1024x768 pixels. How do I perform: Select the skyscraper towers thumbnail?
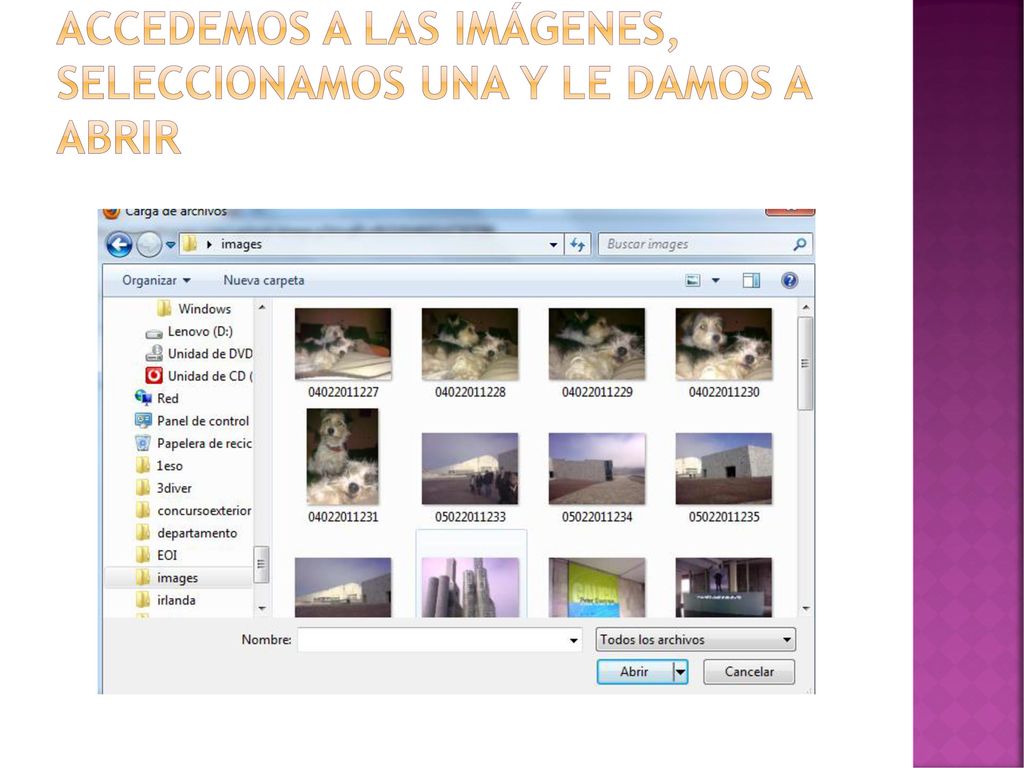click(x=471, y=586)
